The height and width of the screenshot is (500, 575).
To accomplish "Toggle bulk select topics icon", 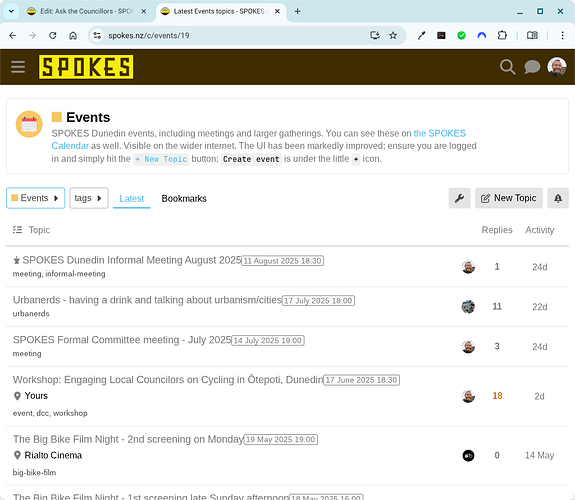I will (17, 230).
